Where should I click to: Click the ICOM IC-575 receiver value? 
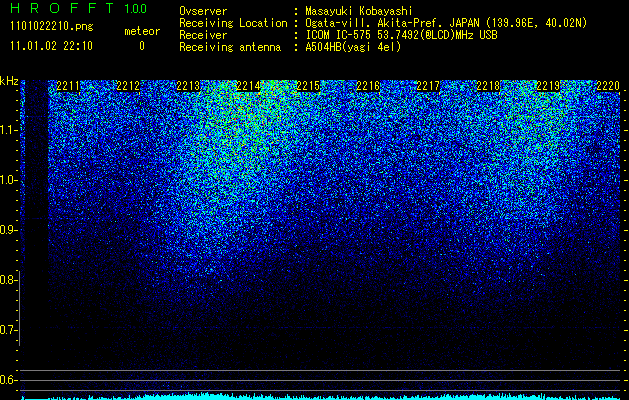point(401,35)
